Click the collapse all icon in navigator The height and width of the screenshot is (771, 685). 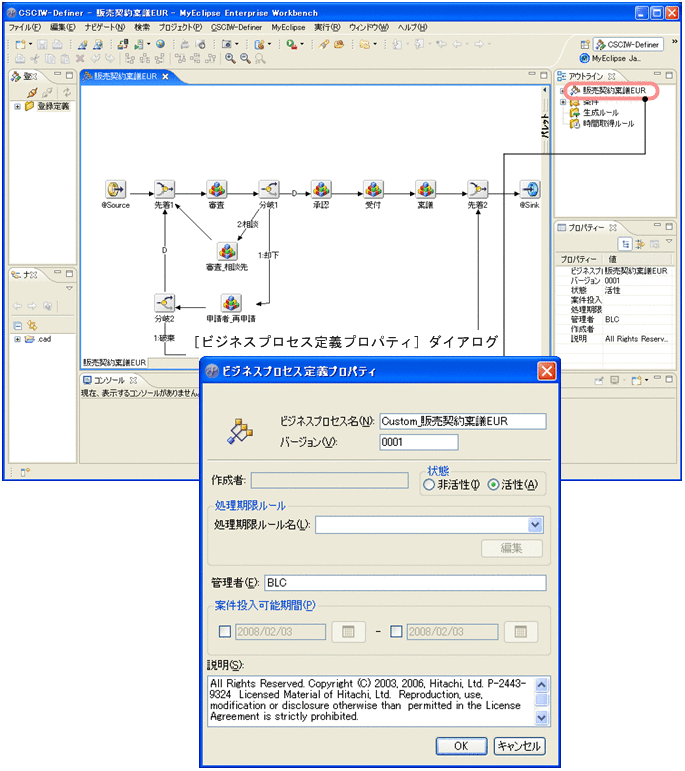tap(18, 326)
